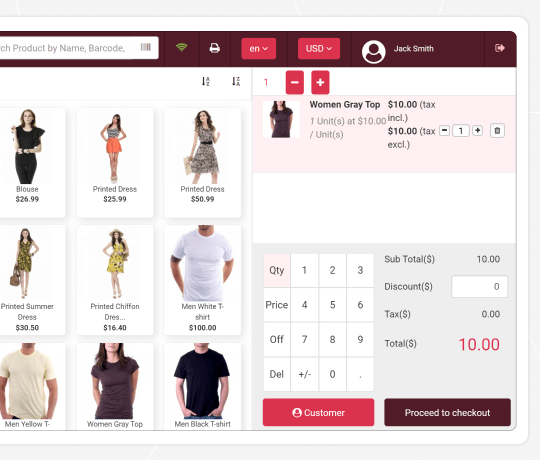Click keypad digit 8
The image size is (540, 460).
point(332,339)
